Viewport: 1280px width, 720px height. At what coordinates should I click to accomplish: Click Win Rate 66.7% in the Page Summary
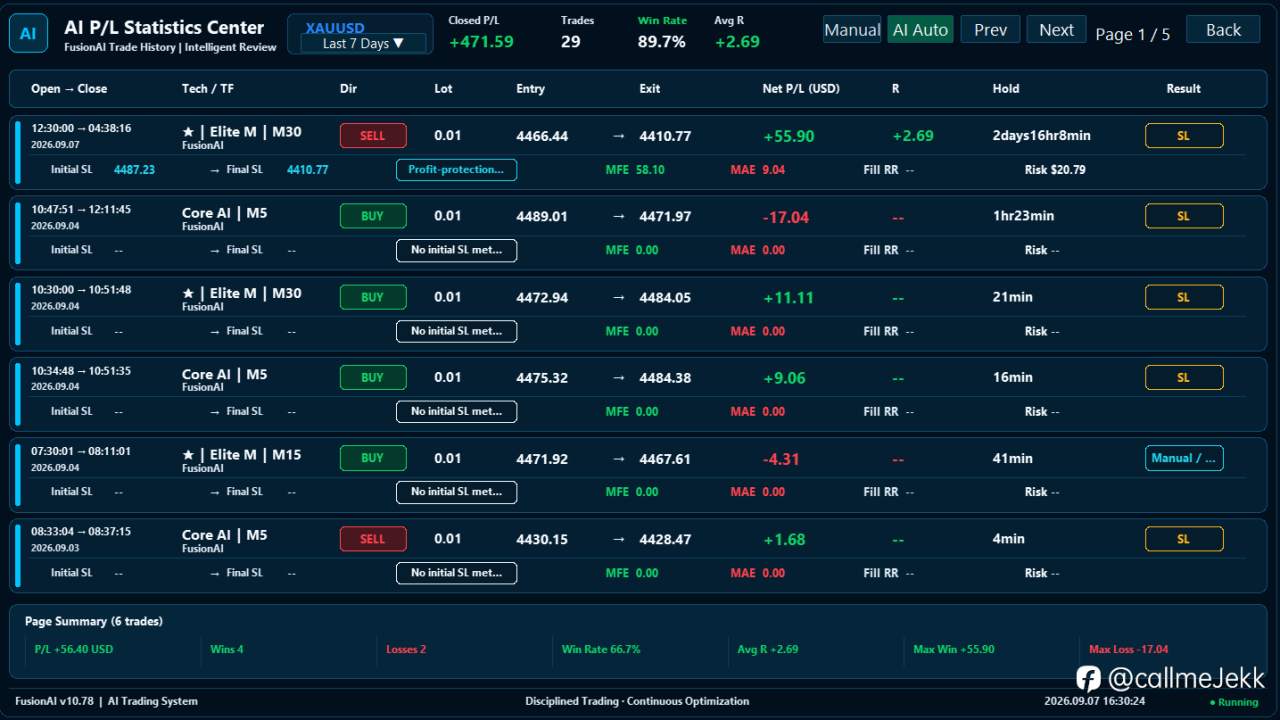[601, 649]
